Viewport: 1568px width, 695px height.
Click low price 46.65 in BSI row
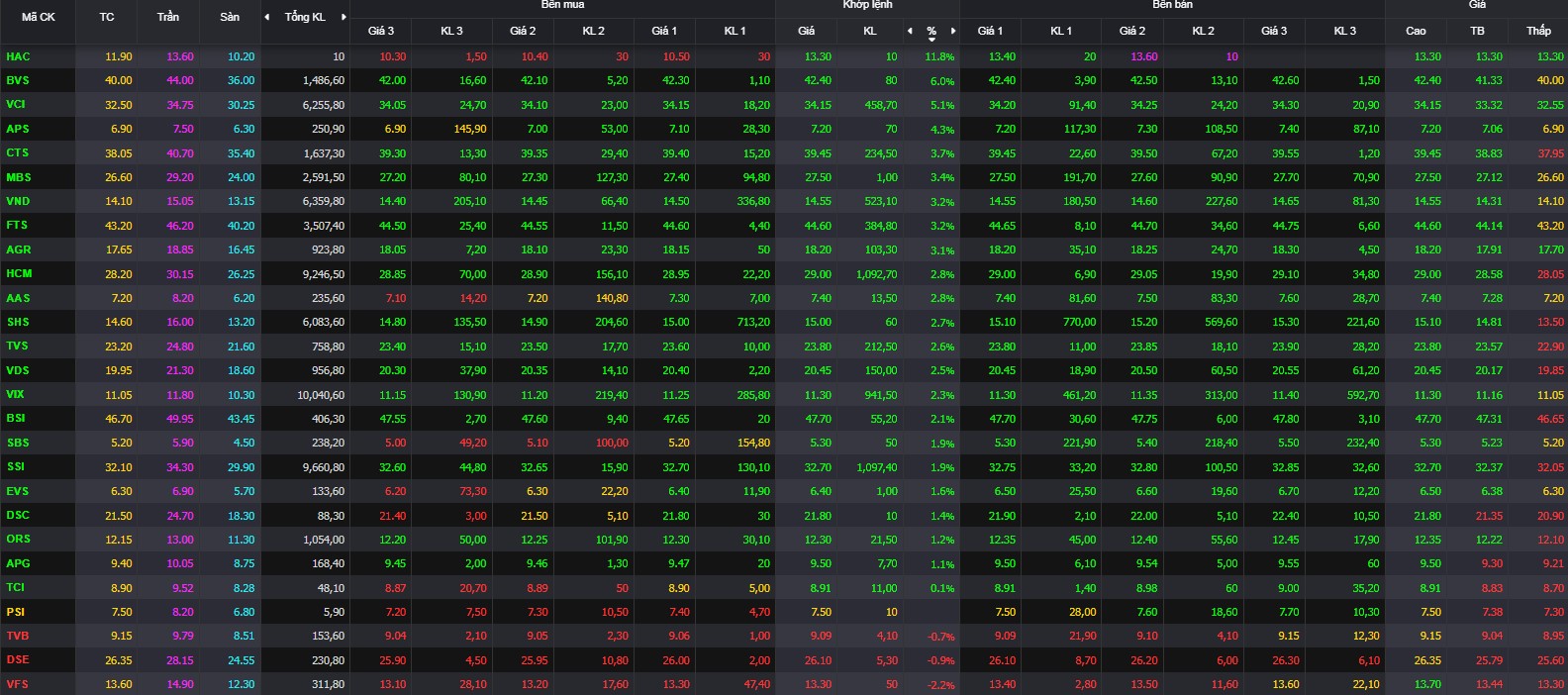(x=1551, y=419)
